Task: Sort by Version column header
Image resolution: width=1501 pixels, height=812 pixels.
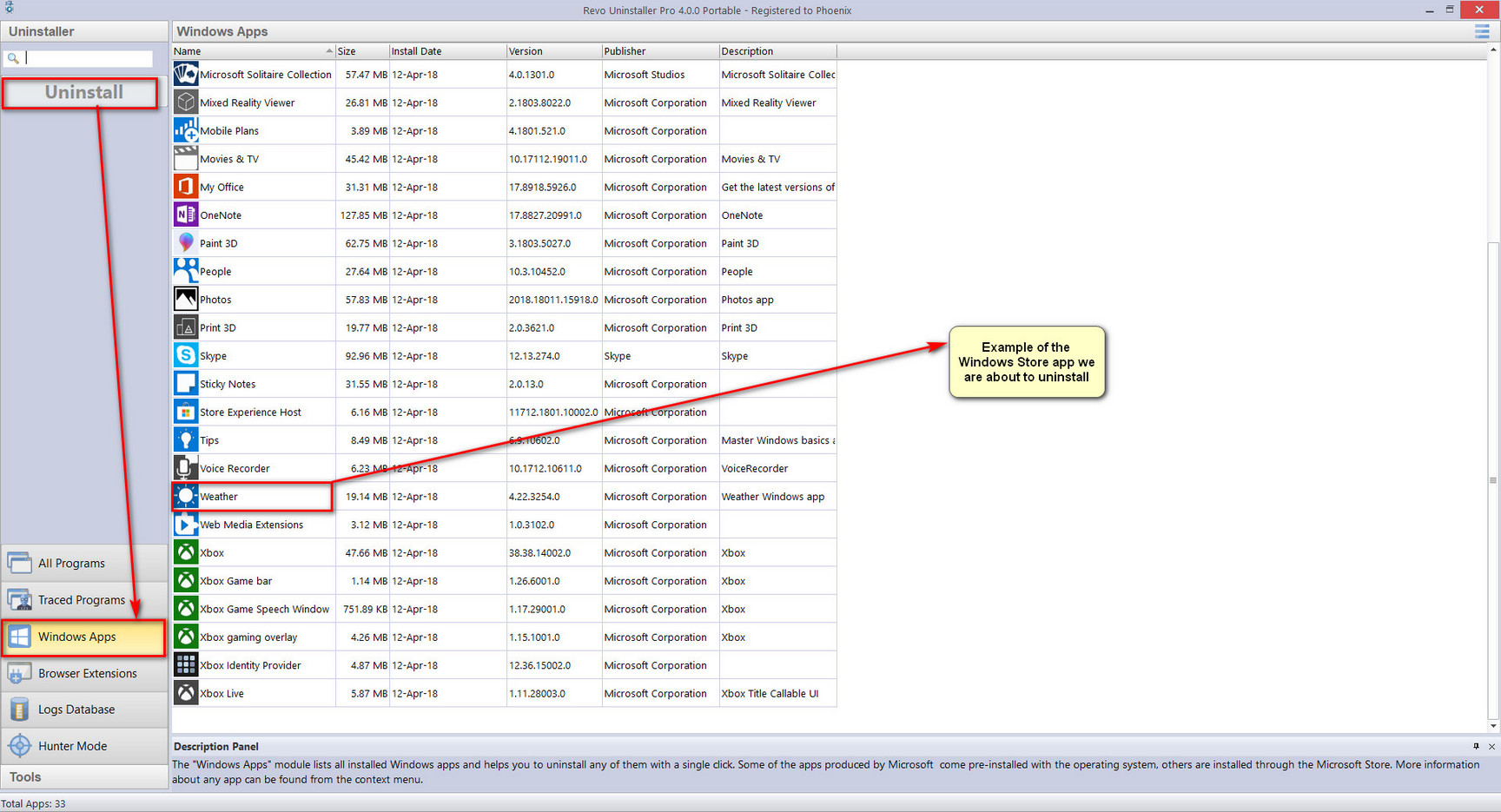Action: click(x=554, y=51)
